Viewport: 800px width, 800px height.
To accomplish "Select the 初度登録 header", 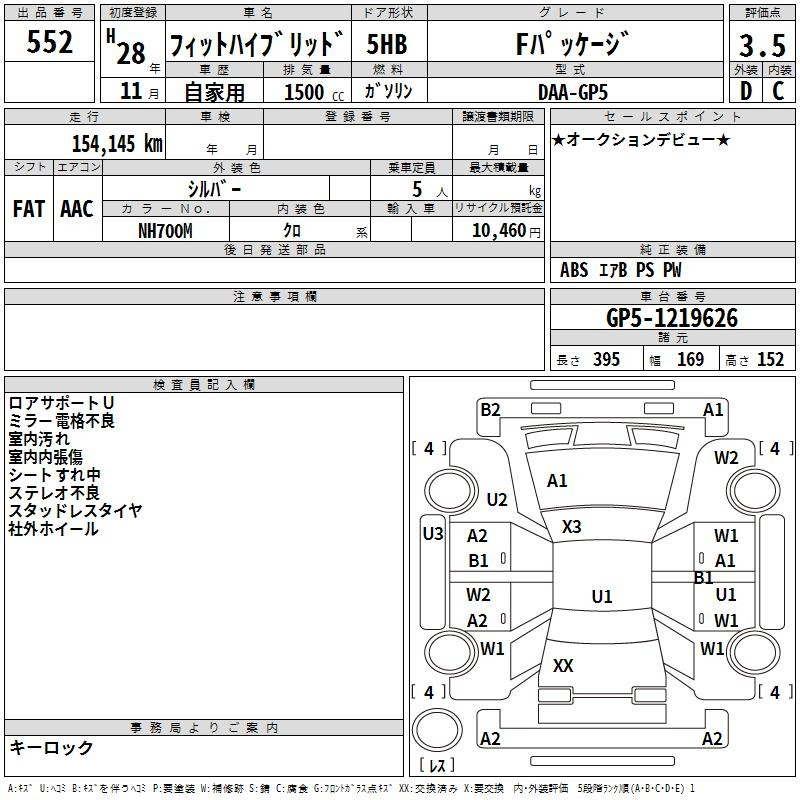I will click(x=133, y=13).
